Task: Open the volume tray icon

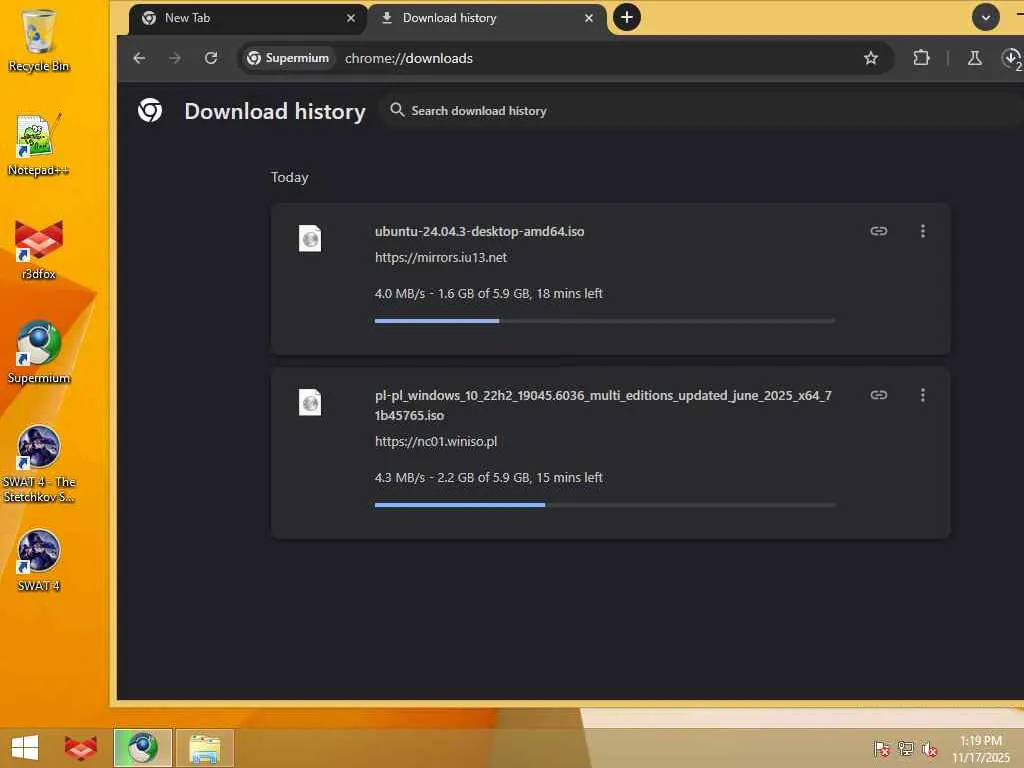Action: (x=929, y=748)
